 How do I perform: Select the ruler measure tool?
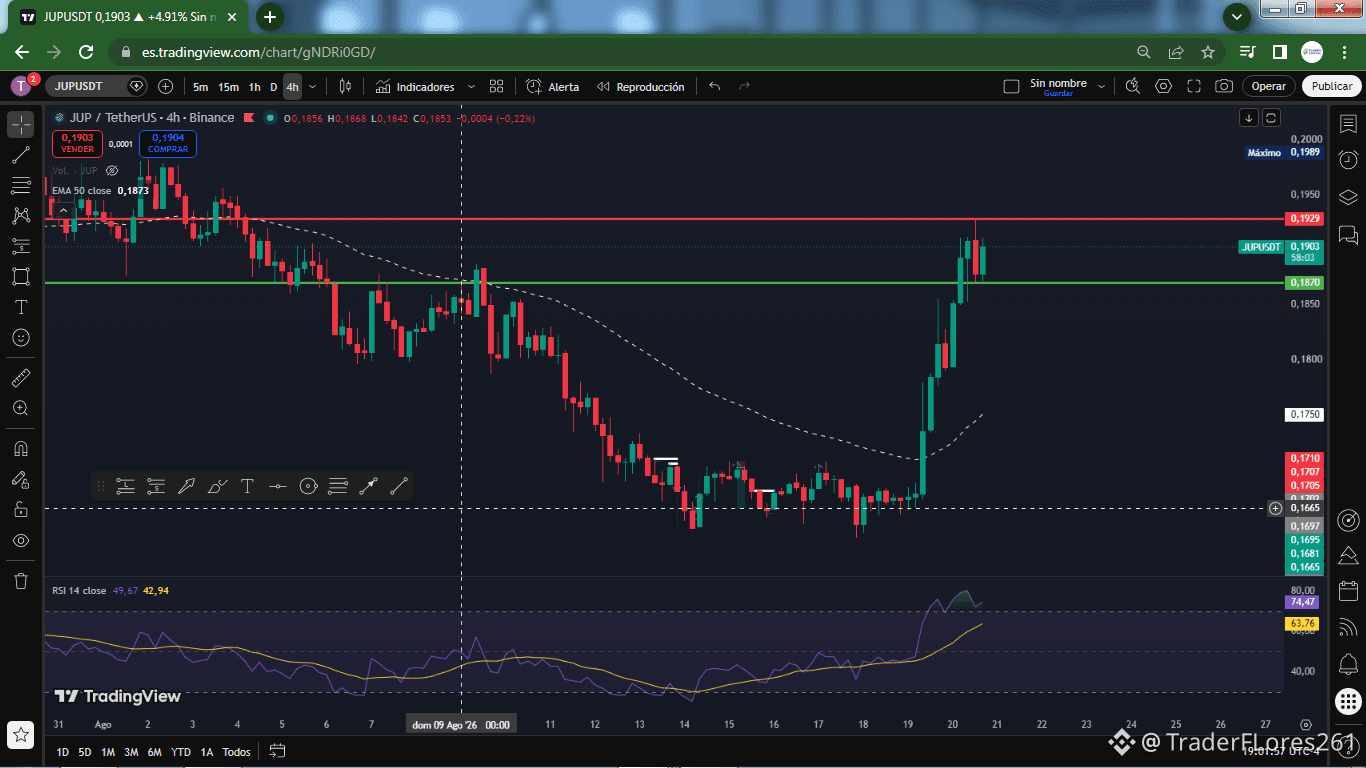coord(20,378)
